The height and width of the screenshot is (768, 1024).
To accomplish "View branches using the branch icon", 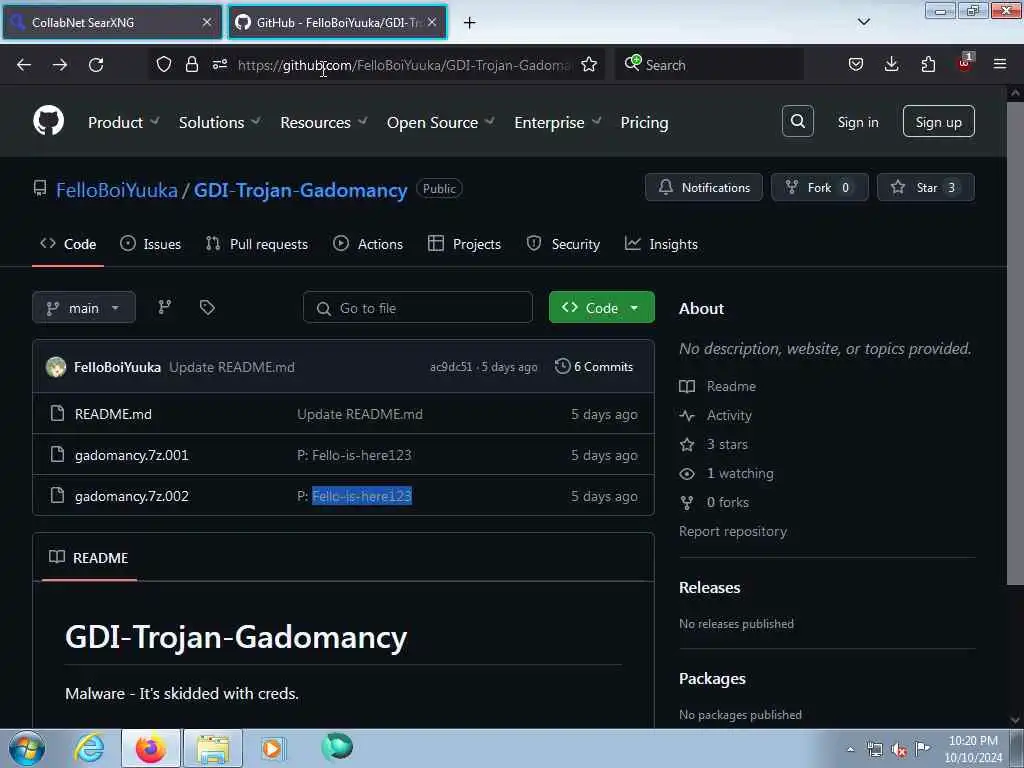I will pos(165,308).
